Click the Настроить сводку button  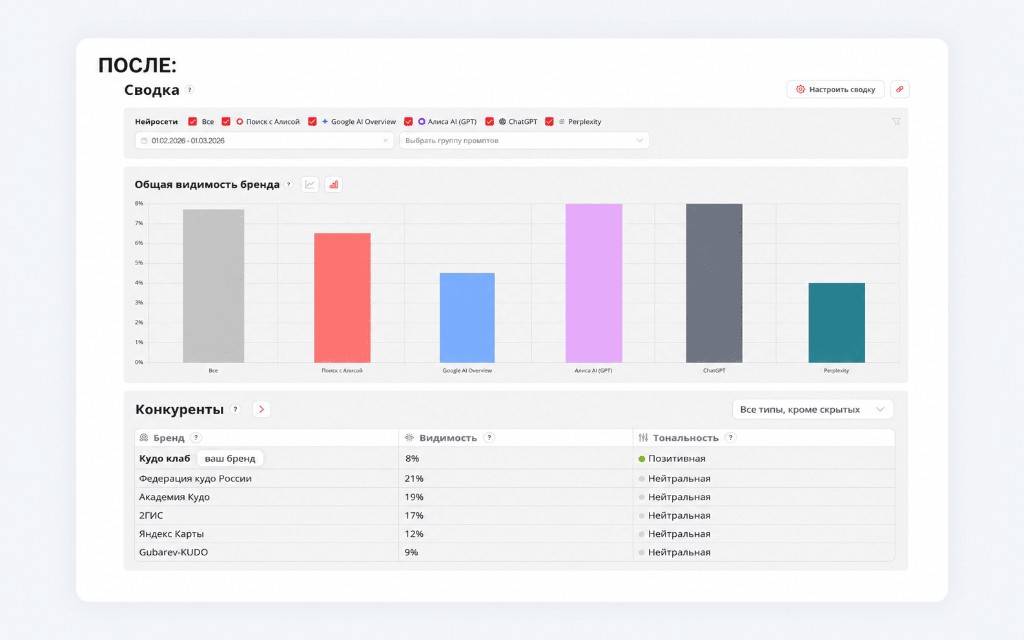(x=835, y=89)
